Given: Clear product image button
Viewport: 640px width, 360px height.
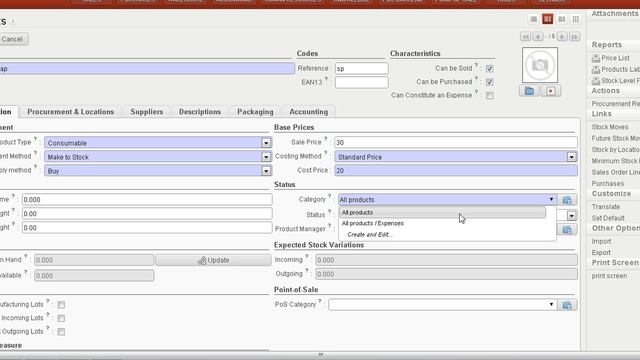Looking at the screenshot, I should pos(551,91).
